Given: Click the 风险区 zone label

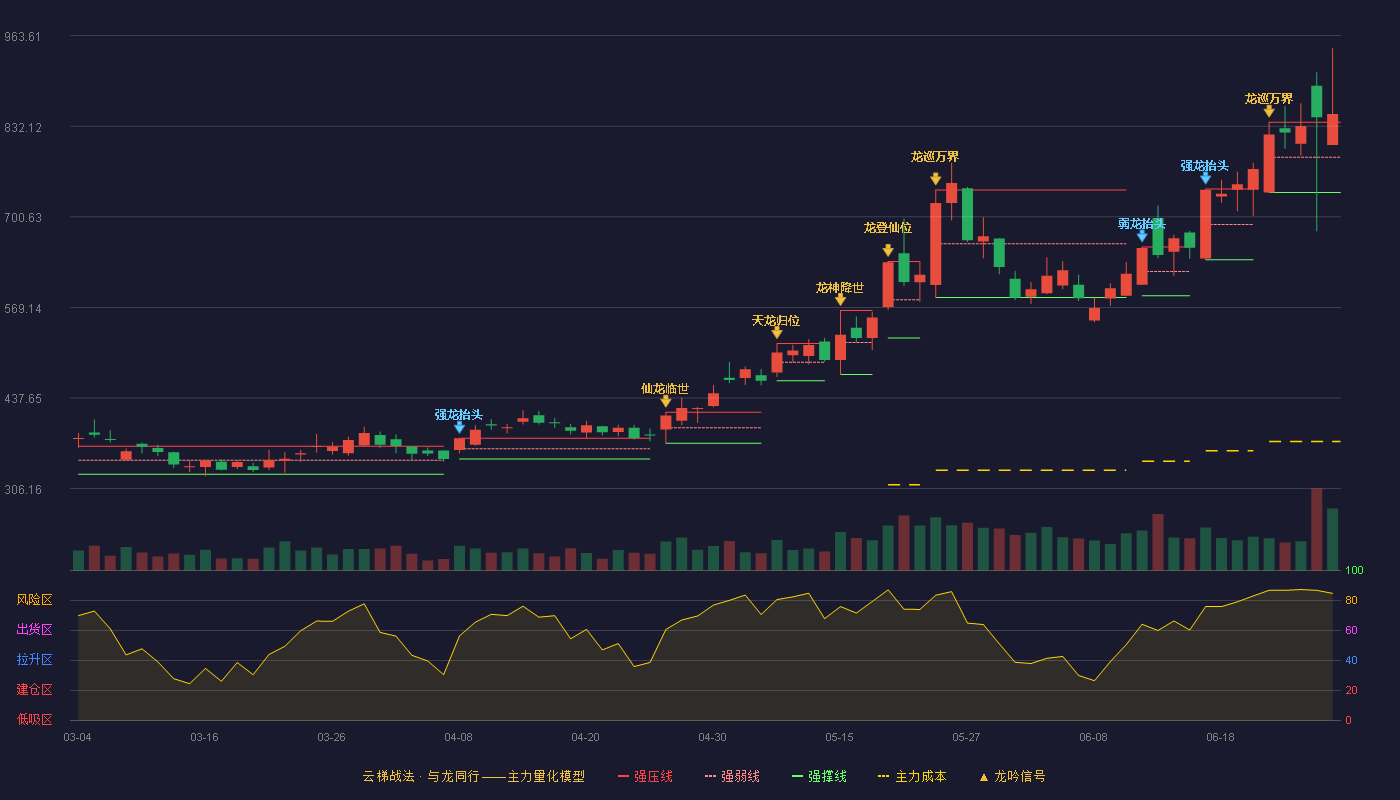Looking at the screenshot, I should click(34, 600).
